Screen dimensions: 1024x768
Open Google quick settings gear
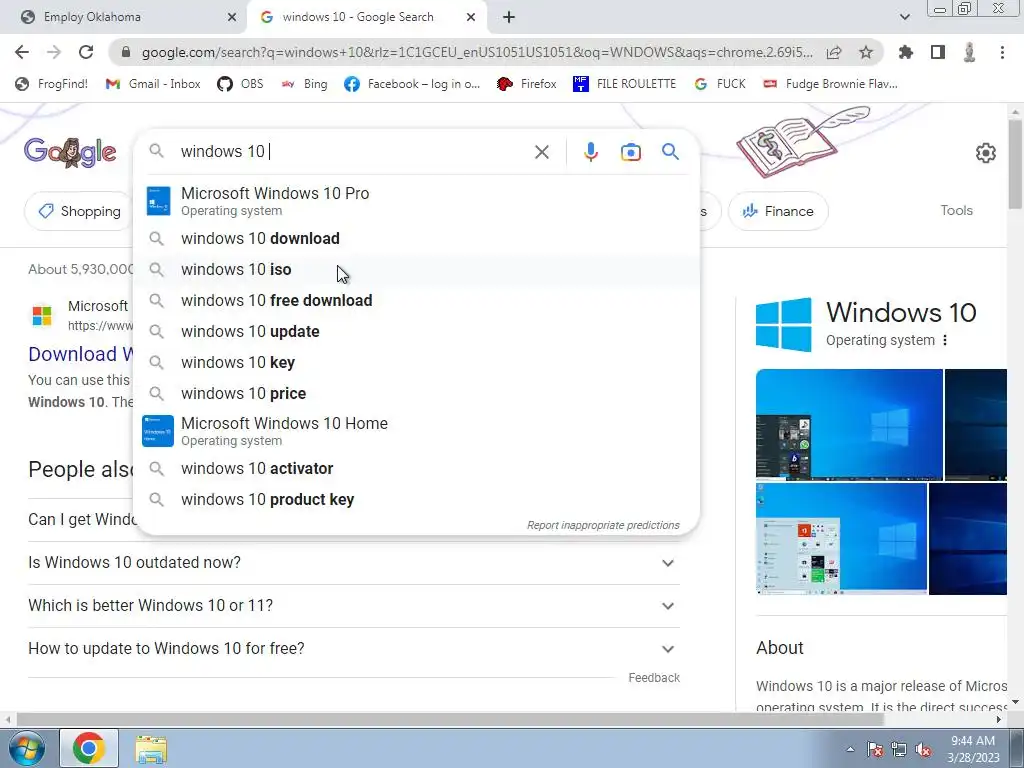[985, 153]
